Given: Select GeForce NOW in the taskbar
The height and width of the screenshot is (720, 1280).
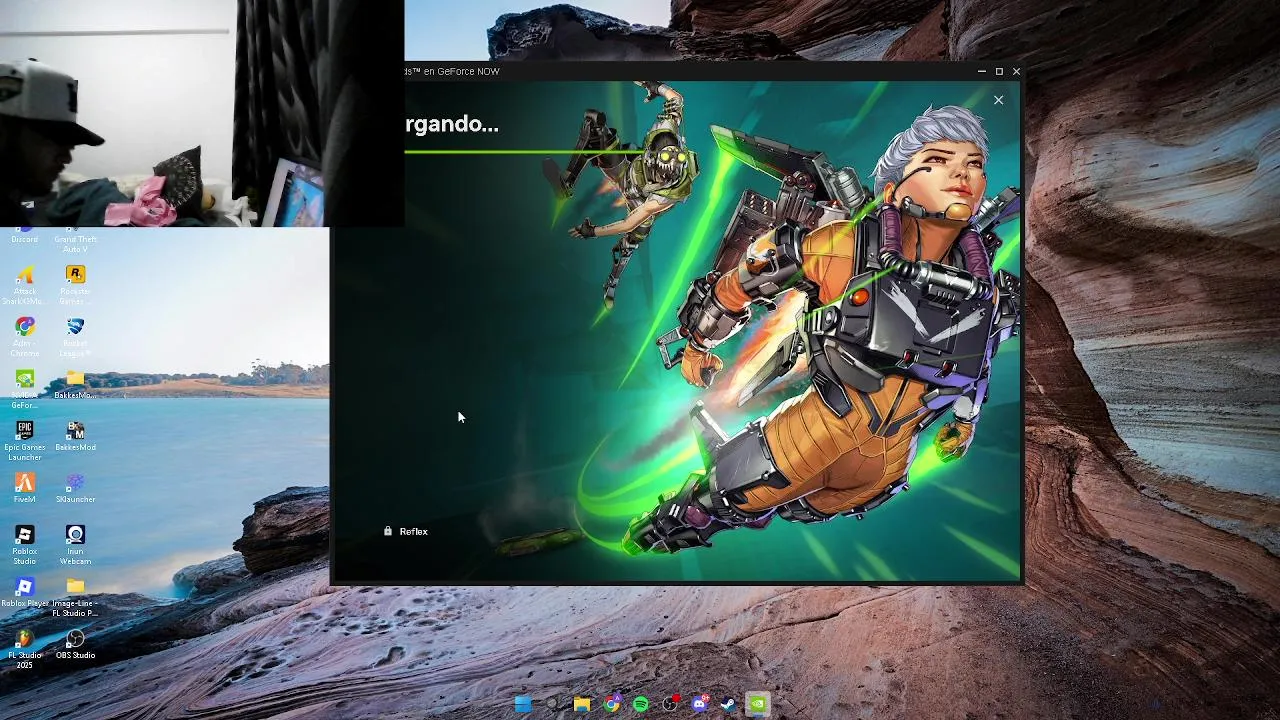Looking at the screenshot, I should coord(758,704).
